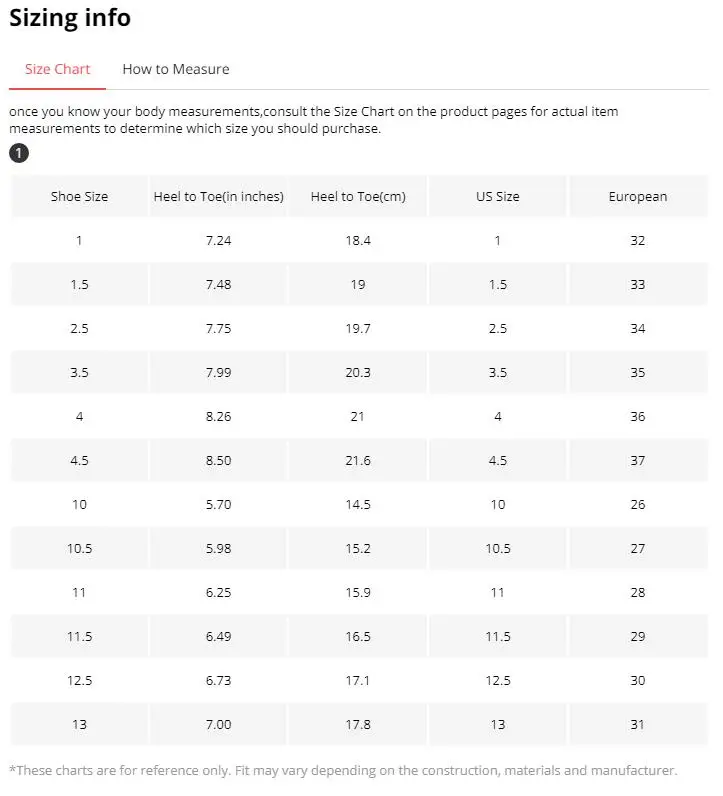Click shoe size 2.5 in first column
Screen dimensions: 723x796
79,328
